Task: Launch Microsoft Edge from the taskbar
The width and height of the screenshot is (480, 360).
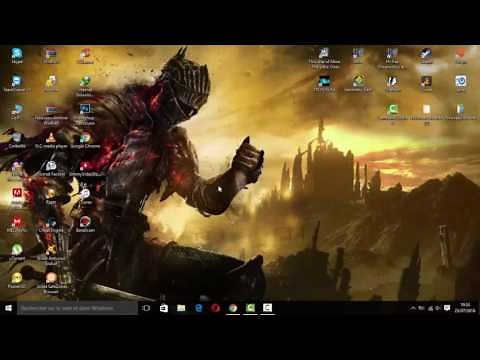Action: point(198,308)
